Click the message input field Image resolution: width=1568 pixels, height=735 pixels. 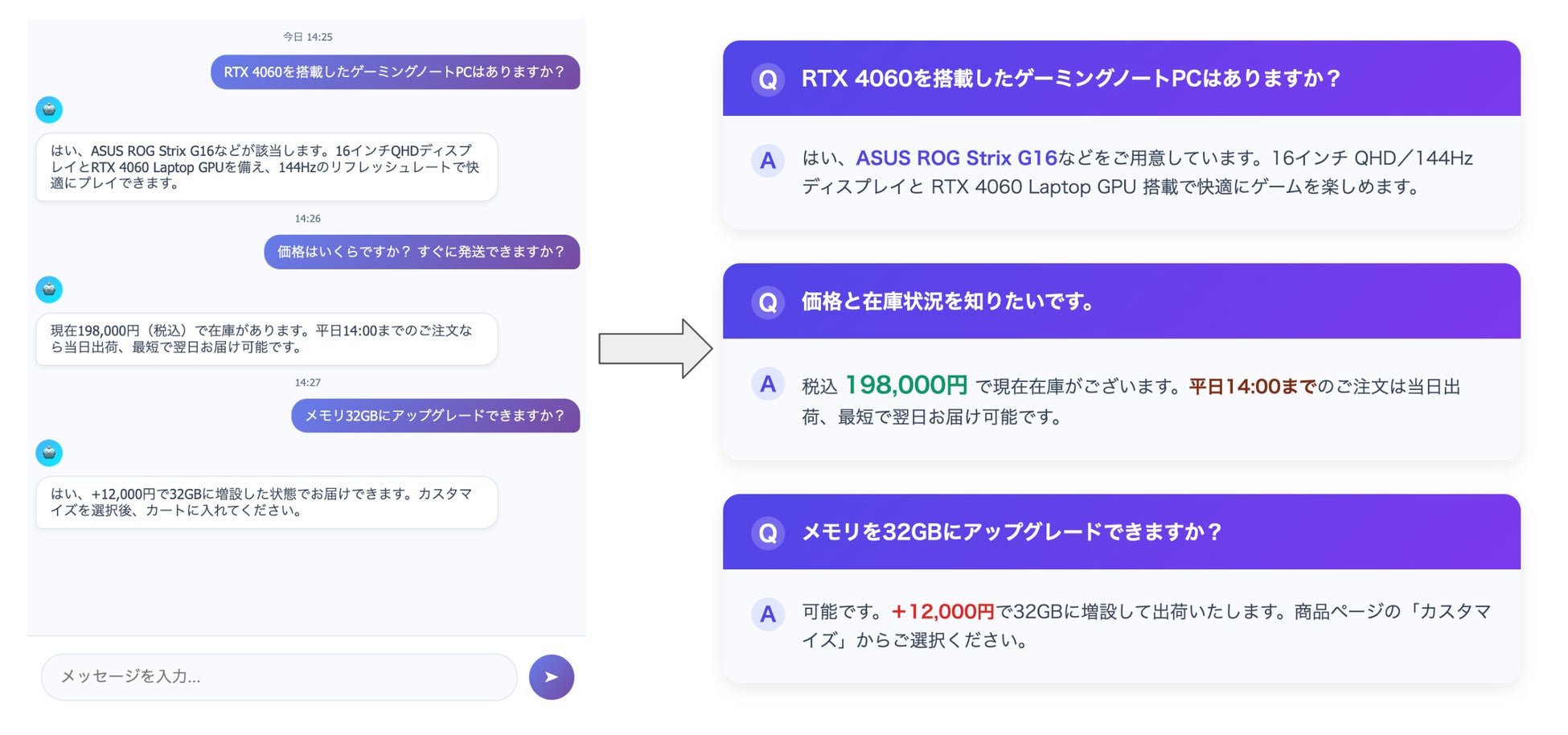(x=278, y=676)
